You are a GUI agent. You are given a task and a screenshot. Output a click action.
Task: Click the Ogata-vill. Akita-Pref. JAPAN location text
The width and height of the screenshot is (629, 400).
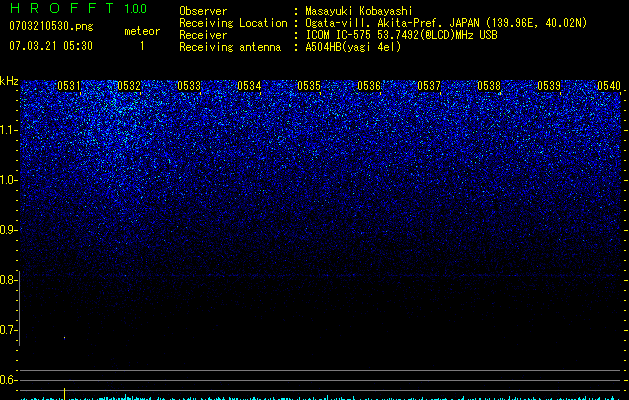pos(446,23)
